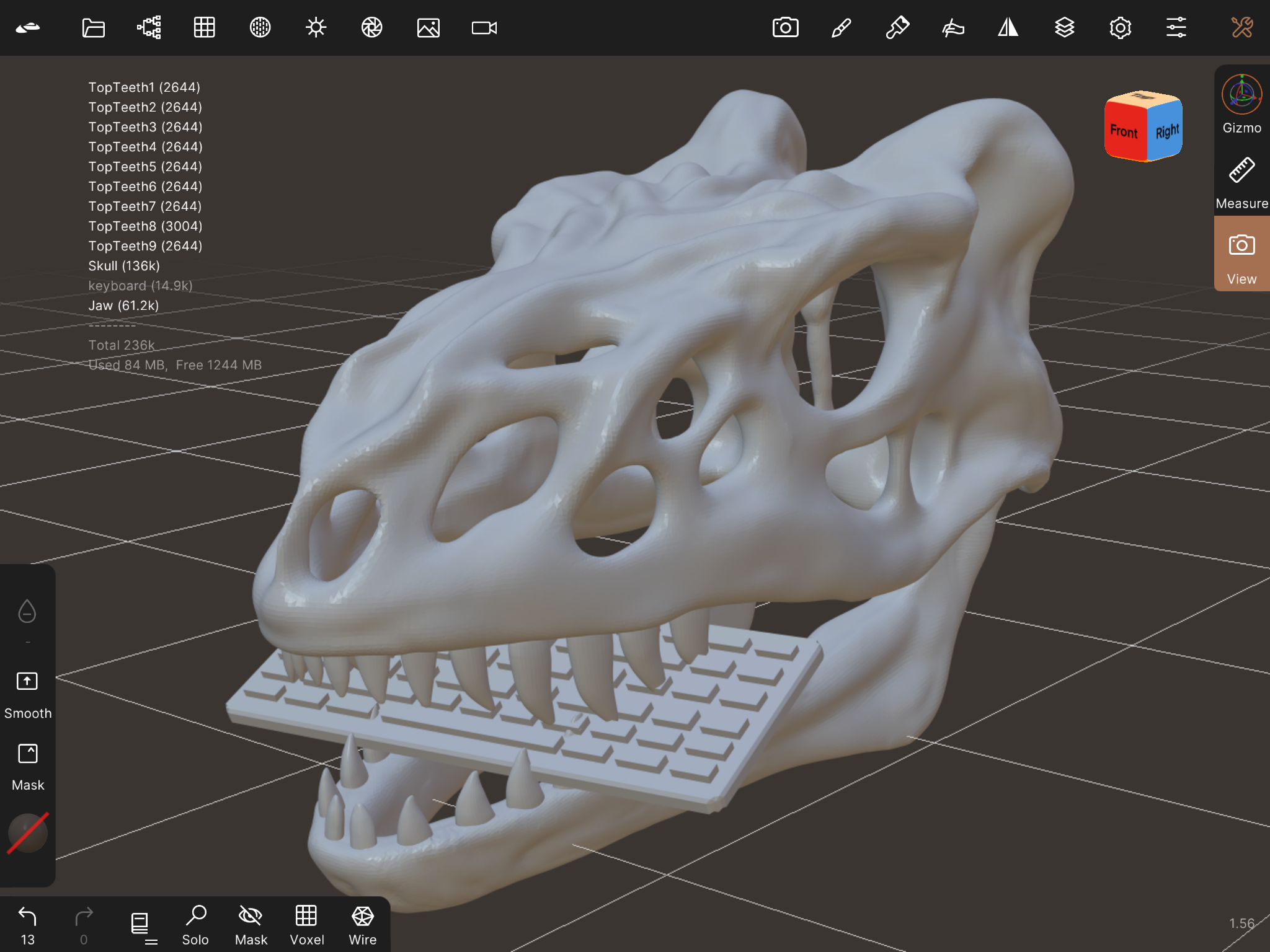This screenshot has width=1270, height=952.
Task: Select the Measure tool
Action: click(1241, 180)
